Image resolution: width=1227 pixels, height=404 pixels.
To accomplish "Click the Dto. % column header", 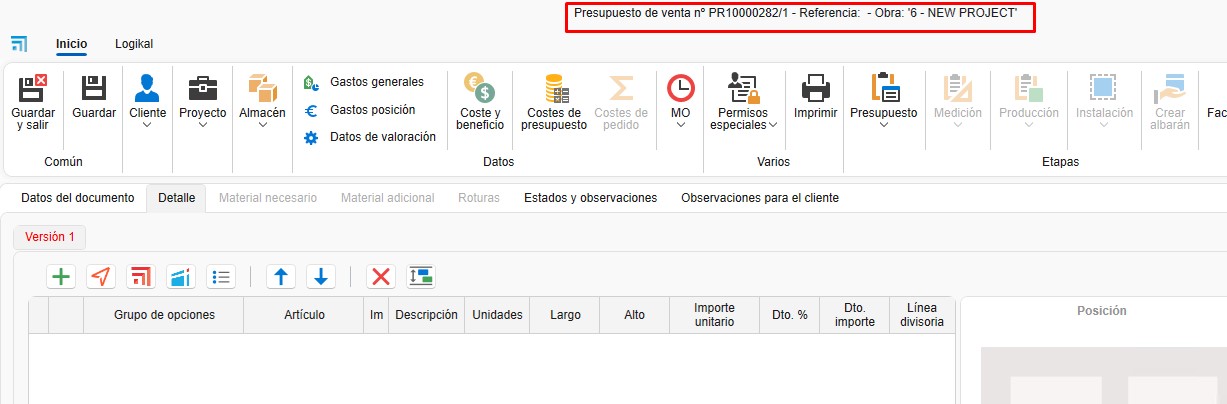I will 790,315.
